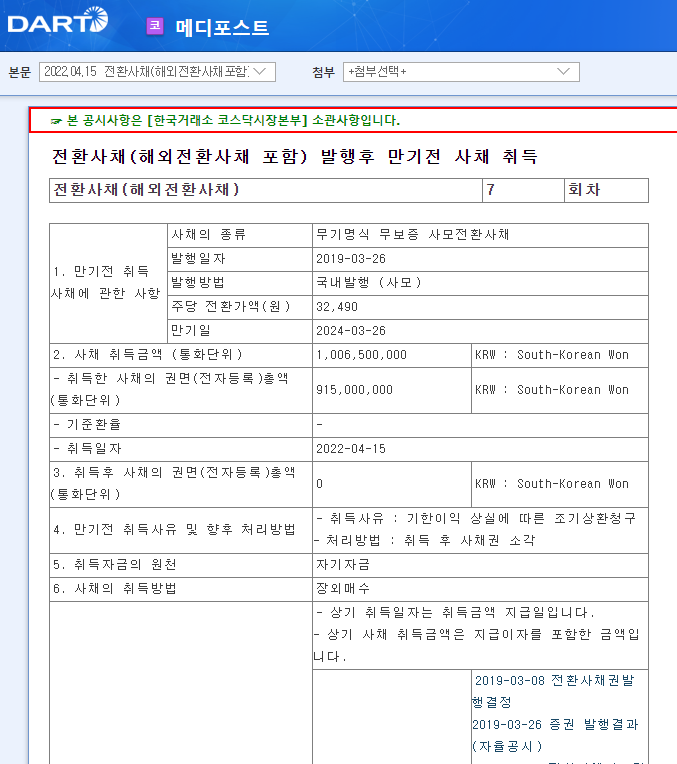Click the label 1. 만기전 취득 사채에 관한 사항
Screen dimensions: 677x764
pos(106,283)
